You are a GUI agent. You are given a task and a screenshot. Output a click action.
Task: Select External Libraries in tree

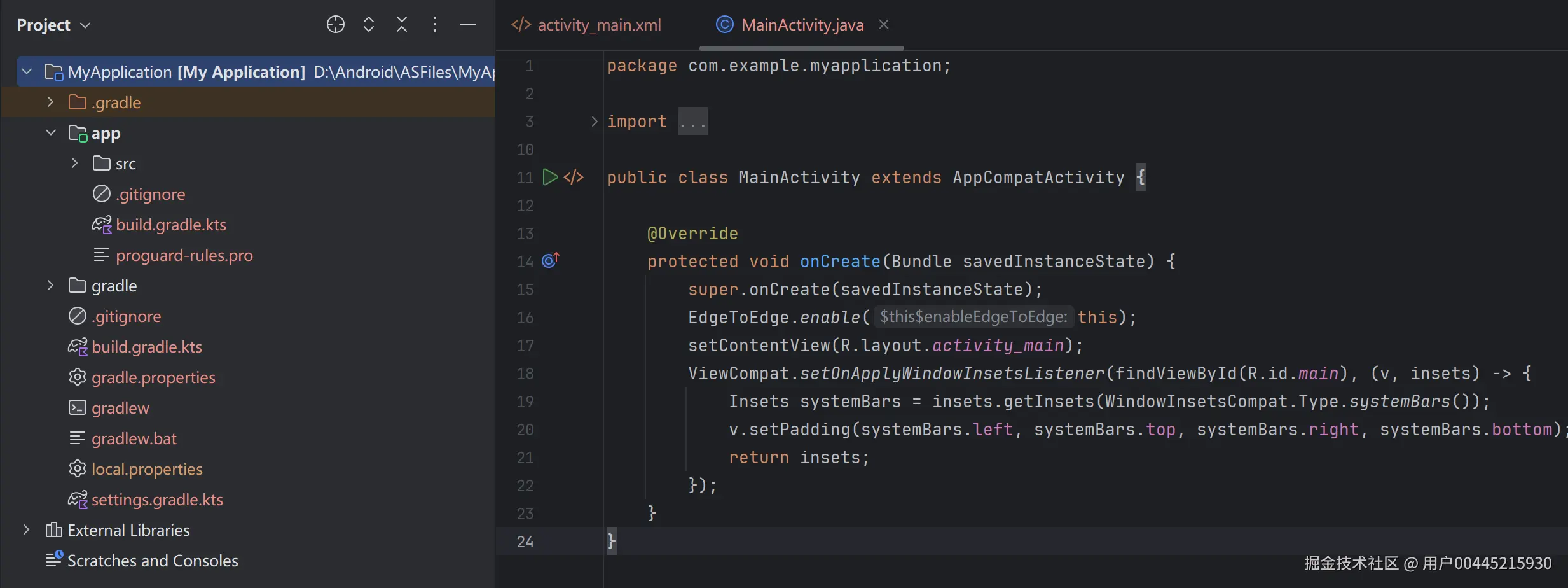[128, 530]
